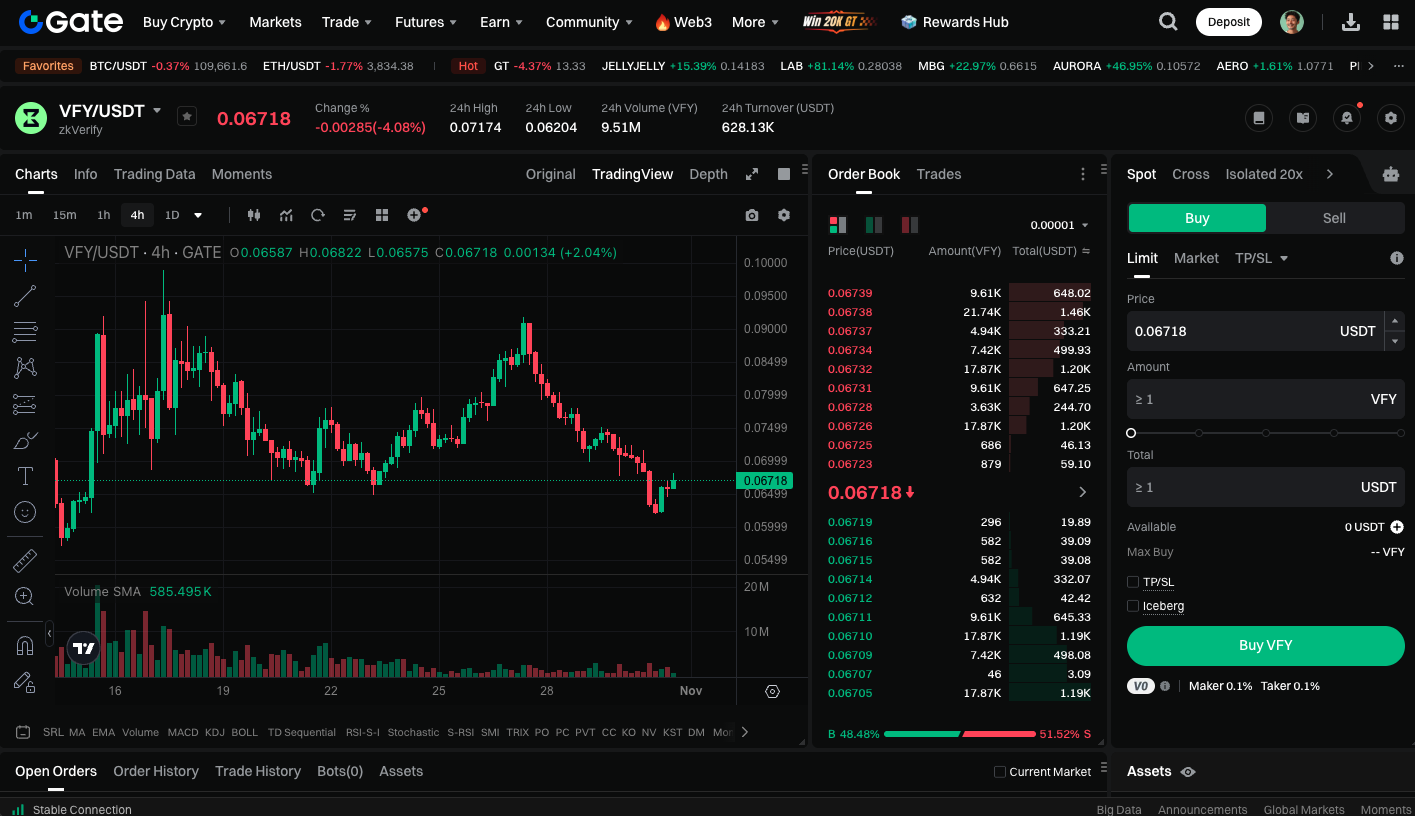
Task: Click the Deposit button
Action: (1228, 22)
